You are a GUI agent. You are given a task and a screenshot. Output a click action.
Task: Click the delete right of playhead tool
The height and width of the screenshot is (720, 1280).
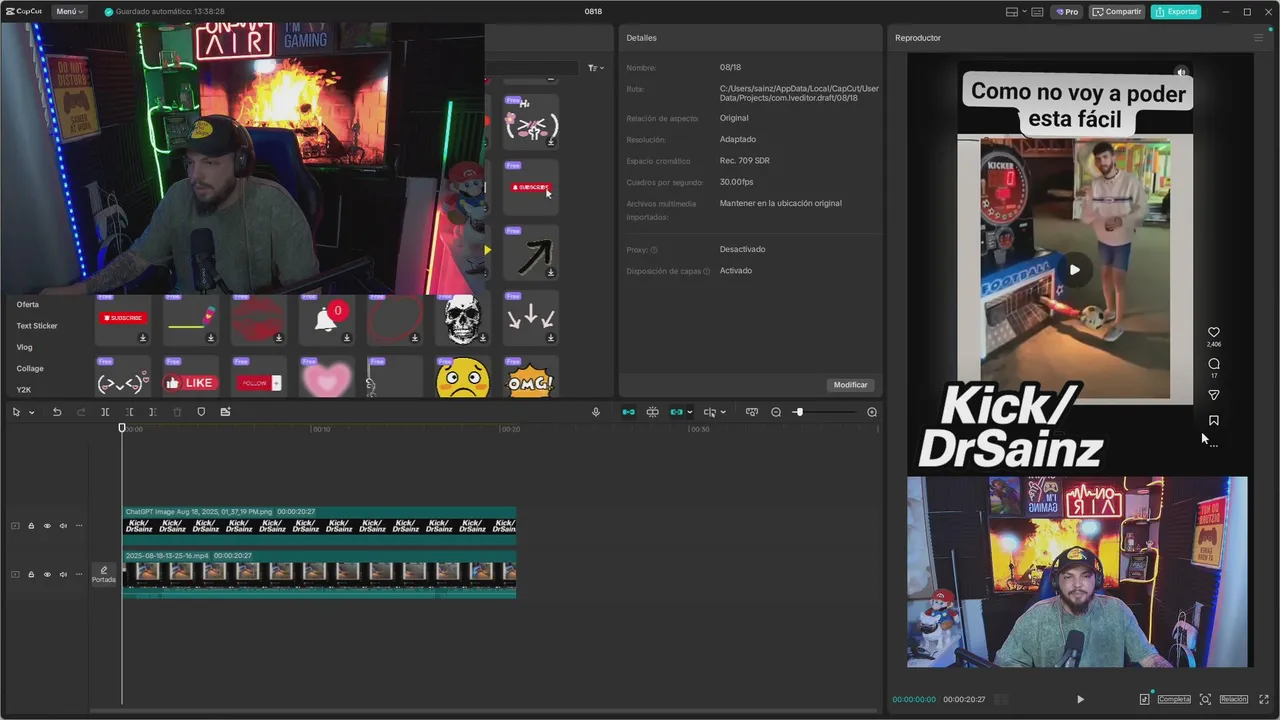[x=152, y=412]
